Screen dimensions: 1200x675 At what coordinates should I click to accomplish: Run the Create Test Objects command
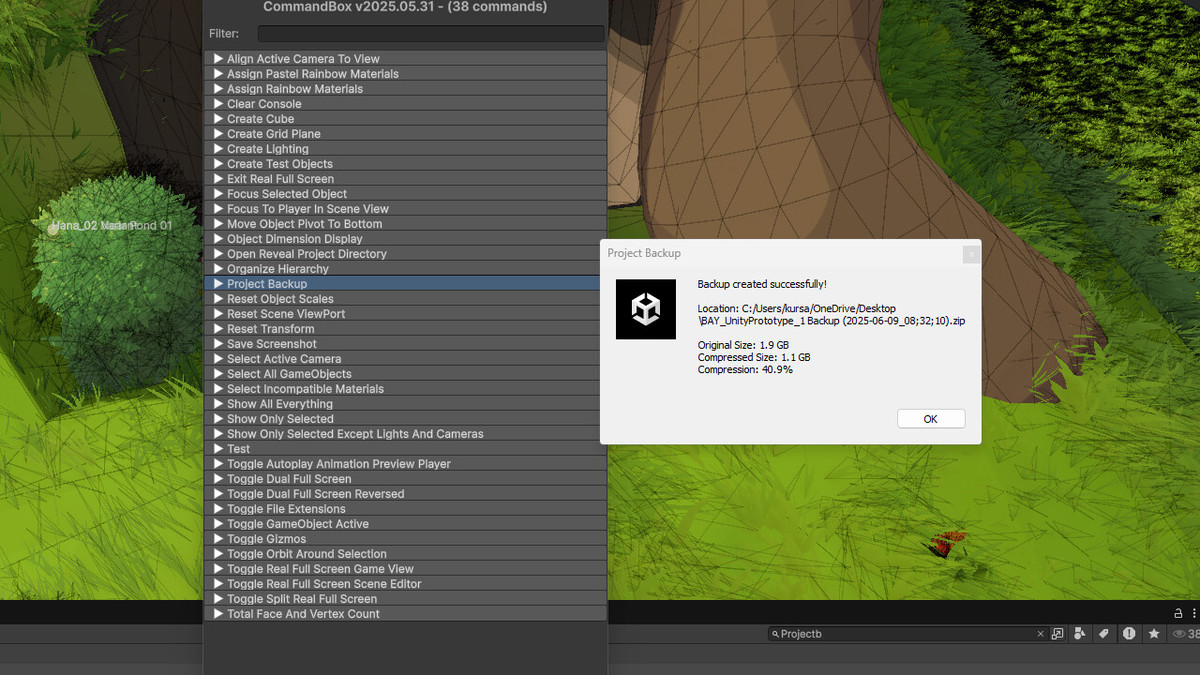pos(405,164)
